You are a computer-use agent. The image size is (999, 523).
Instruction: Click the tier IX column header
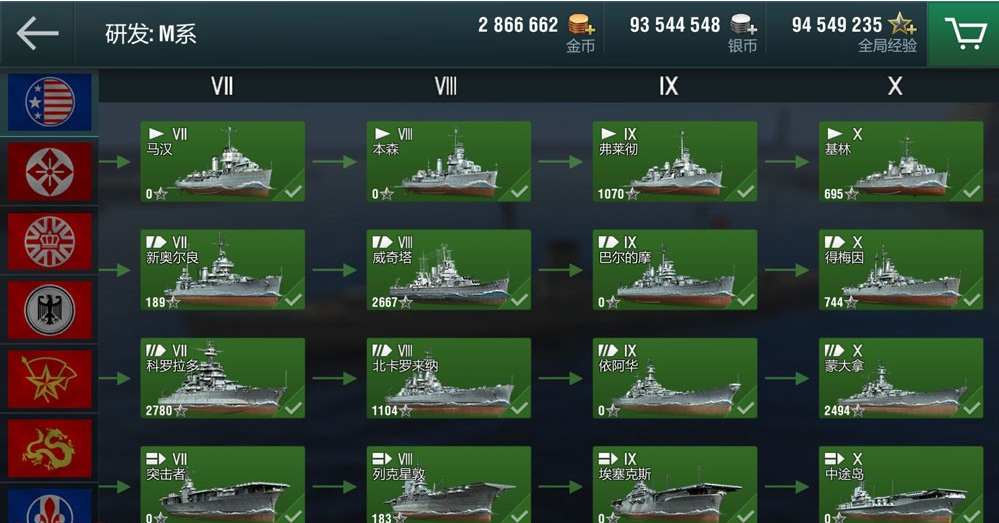coord(669,86)
